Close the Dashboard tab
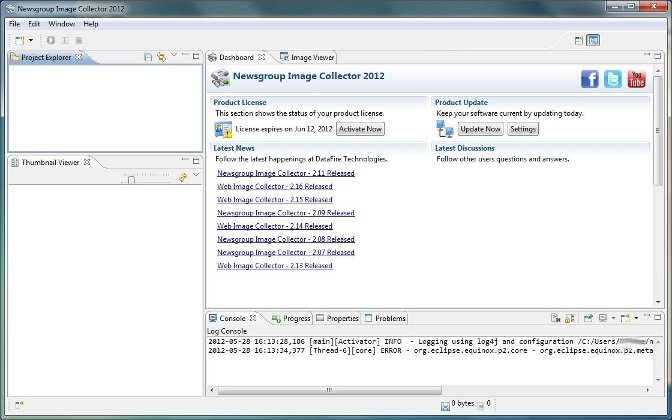The height and width of the screenshot is (420, 672). point(262,57)
